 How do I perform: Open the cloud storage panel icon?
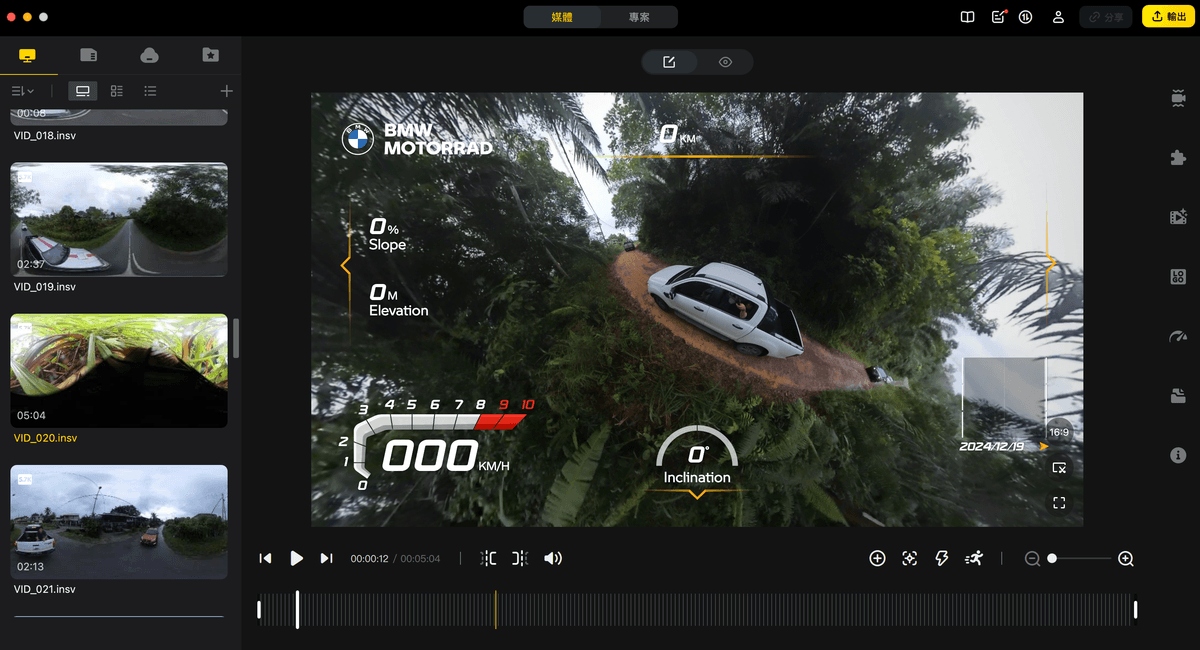coord(149,55)
